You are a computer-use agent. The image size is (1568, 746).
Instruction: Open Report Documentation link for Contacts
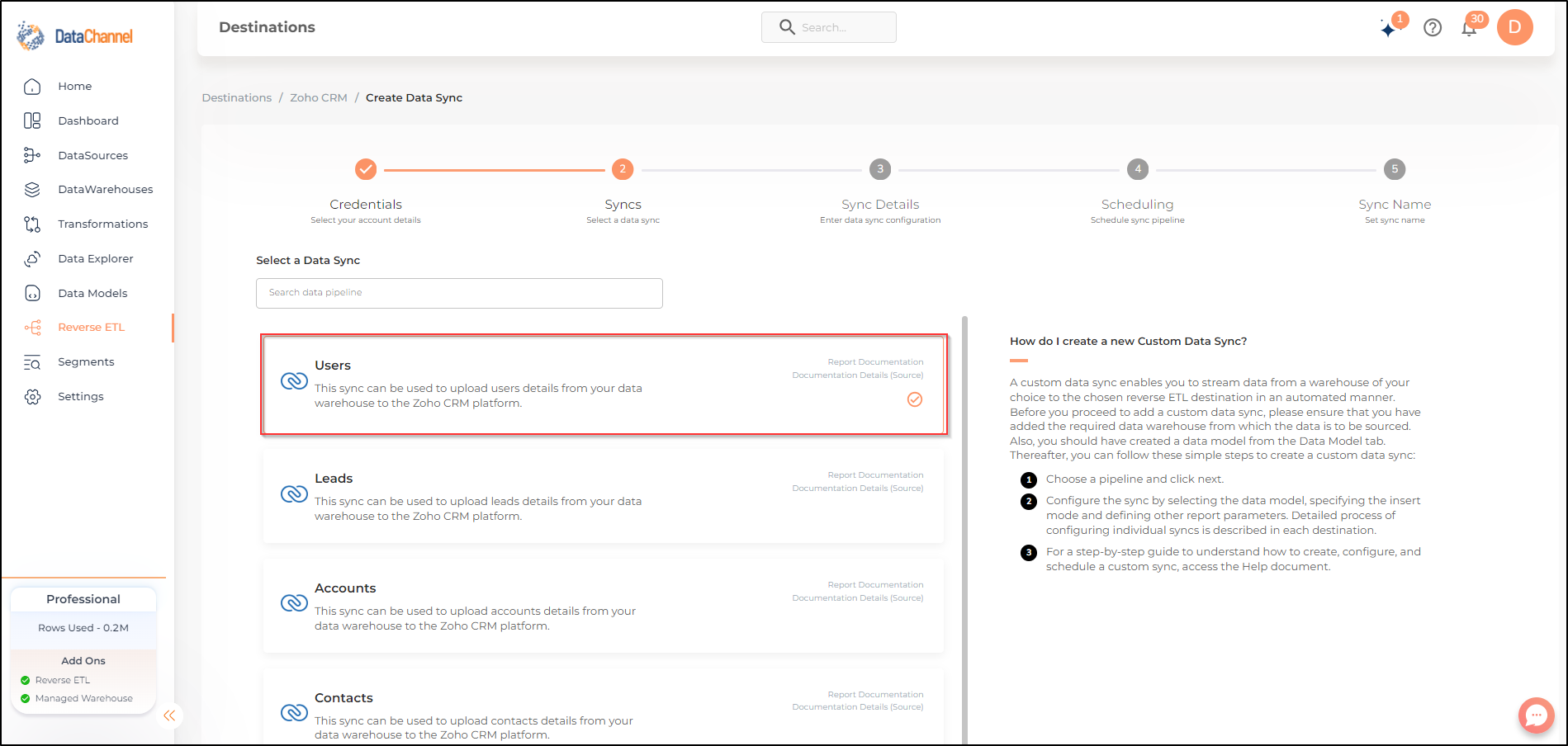tap(875, 695)
